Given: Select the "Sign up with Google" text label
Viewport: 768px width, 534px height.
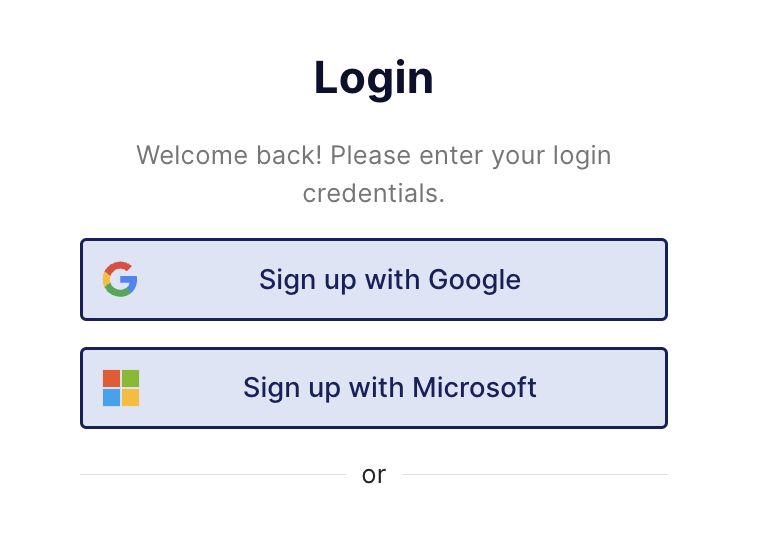Looking at the screenshot, I should (x=389, y=279).
